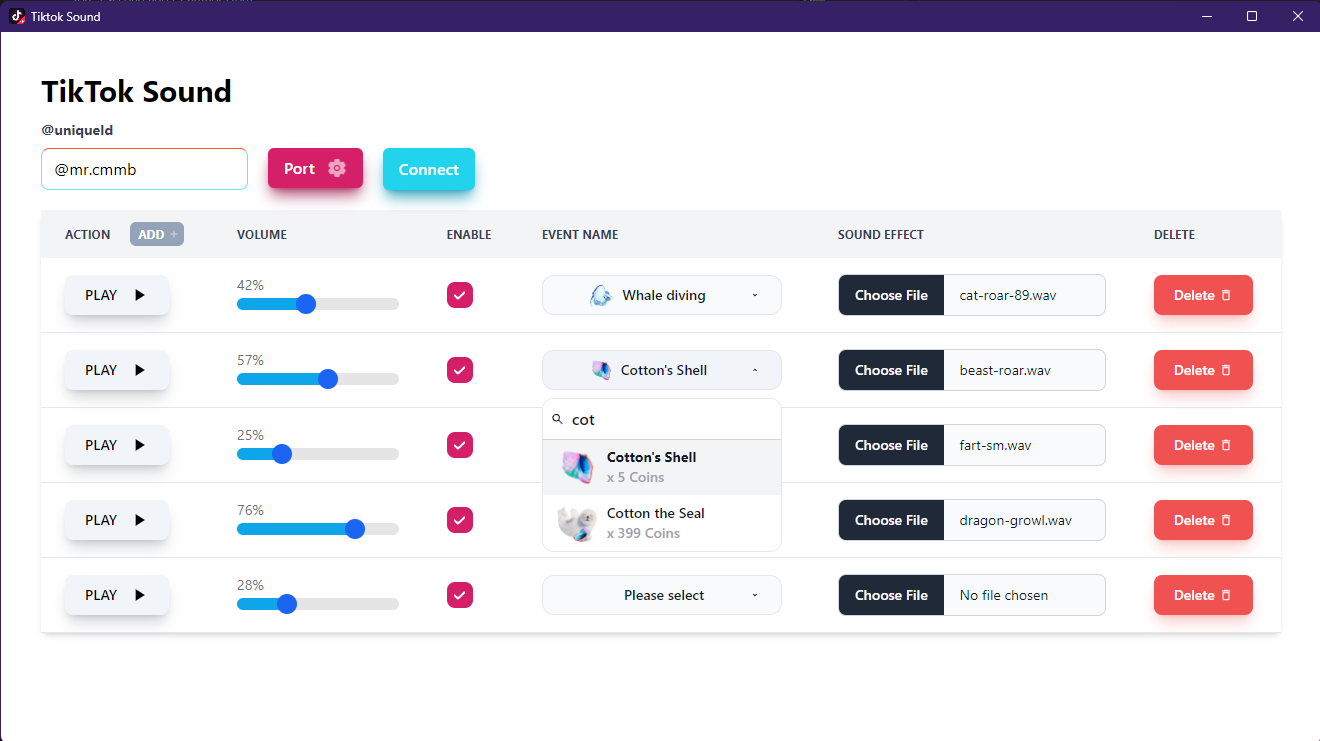The width and height of the screenshot is (1320, 741).
Task: Click the 57% volume slider handle
Action: [x=328, y=379]
